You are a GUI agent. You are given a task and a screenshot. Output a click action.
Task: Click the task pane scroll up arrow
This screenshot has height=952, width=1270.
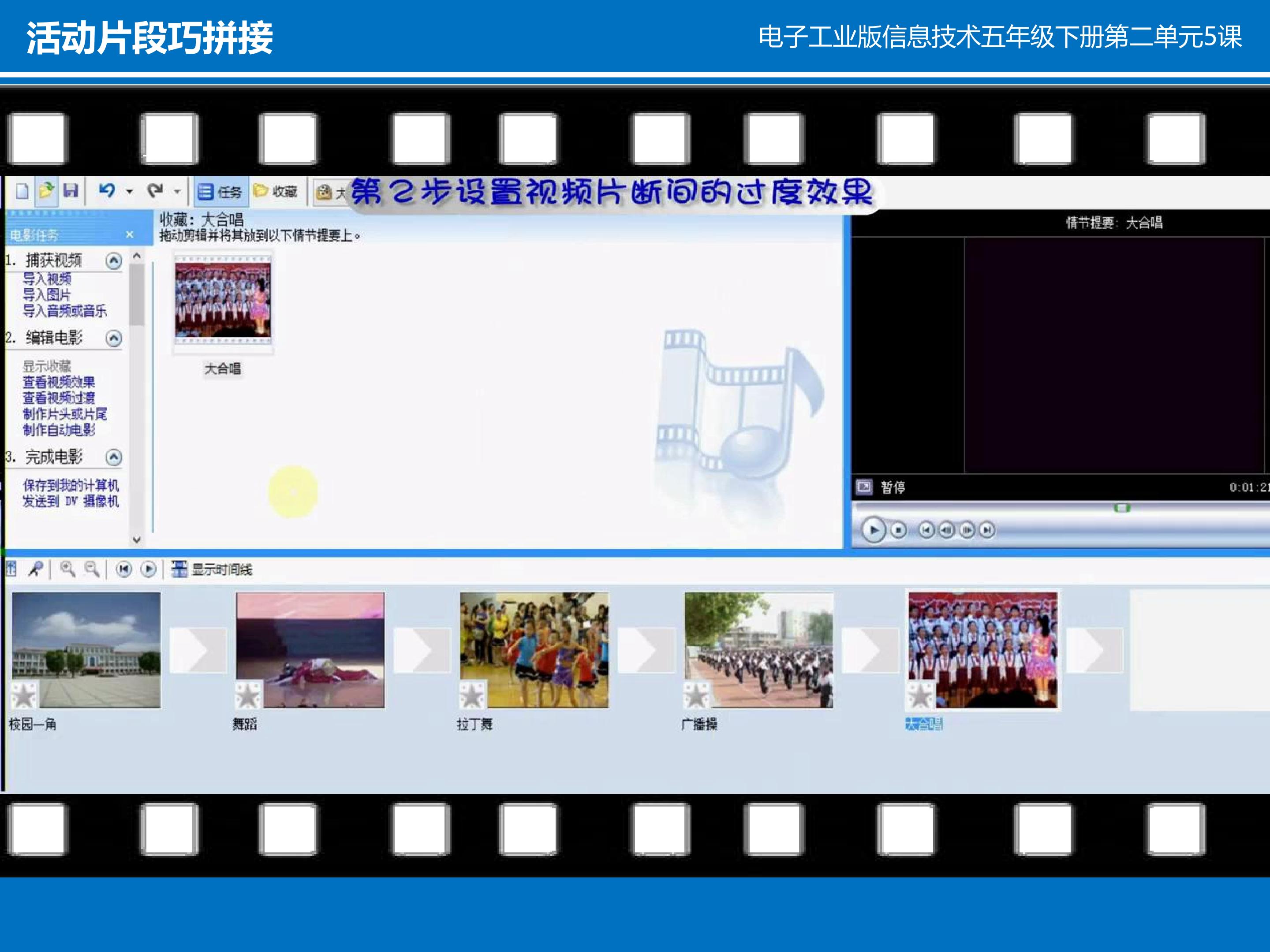click(137, 256)
